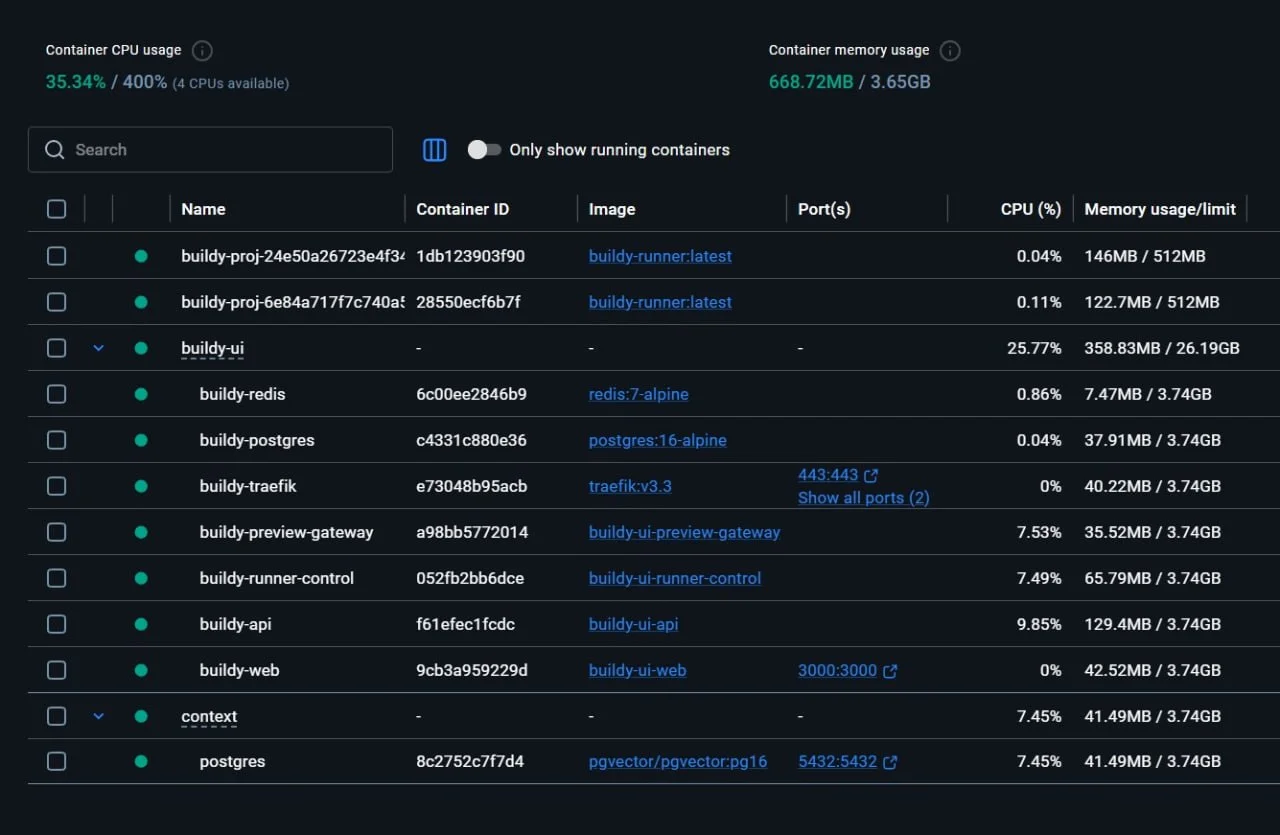
Task: Open the 443:443 external link icon
Action: pyautogui.click(x=871, y=476)
